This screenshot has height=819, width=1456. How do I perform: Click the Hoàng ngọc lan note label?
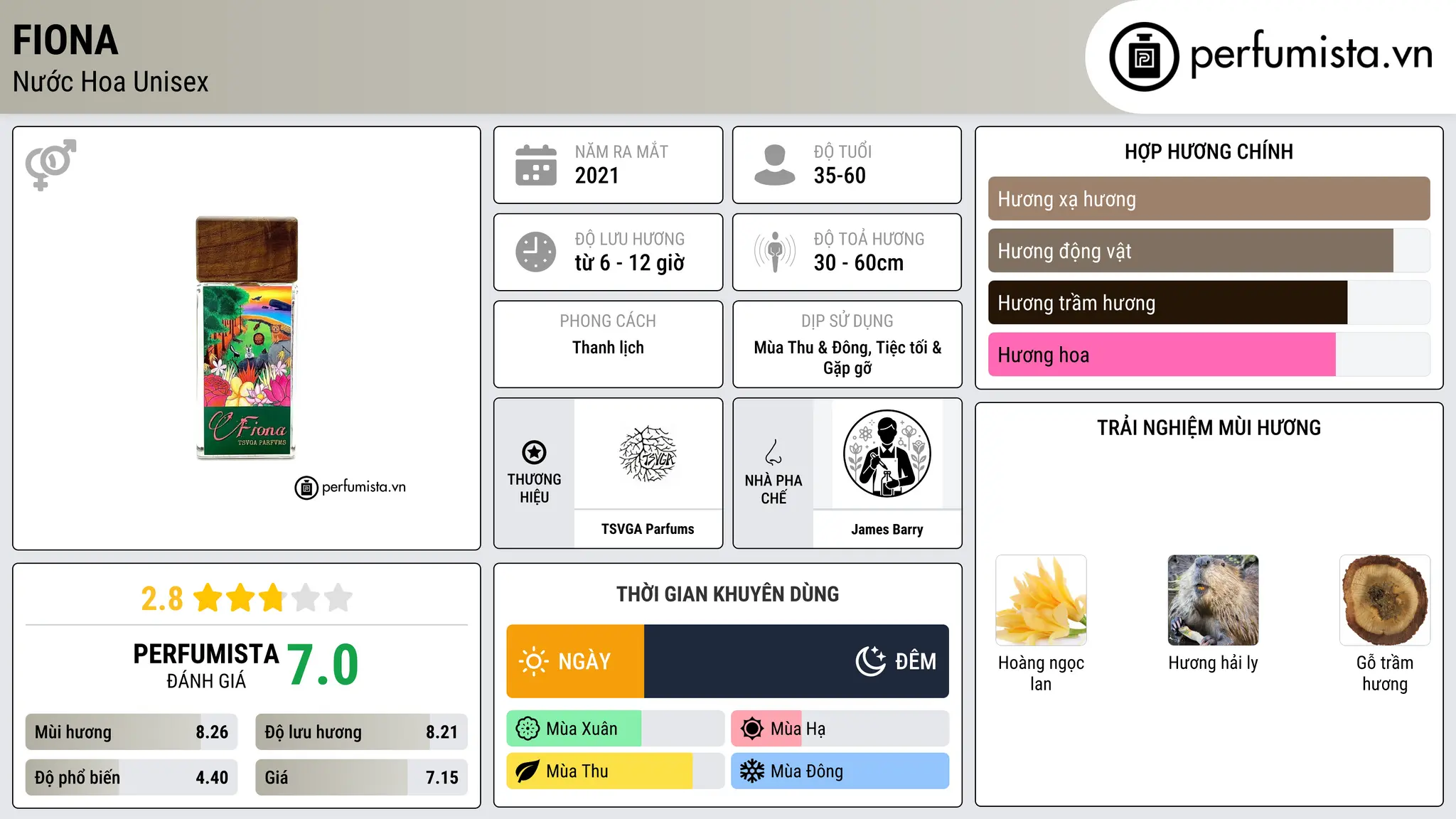(1041, 673)
